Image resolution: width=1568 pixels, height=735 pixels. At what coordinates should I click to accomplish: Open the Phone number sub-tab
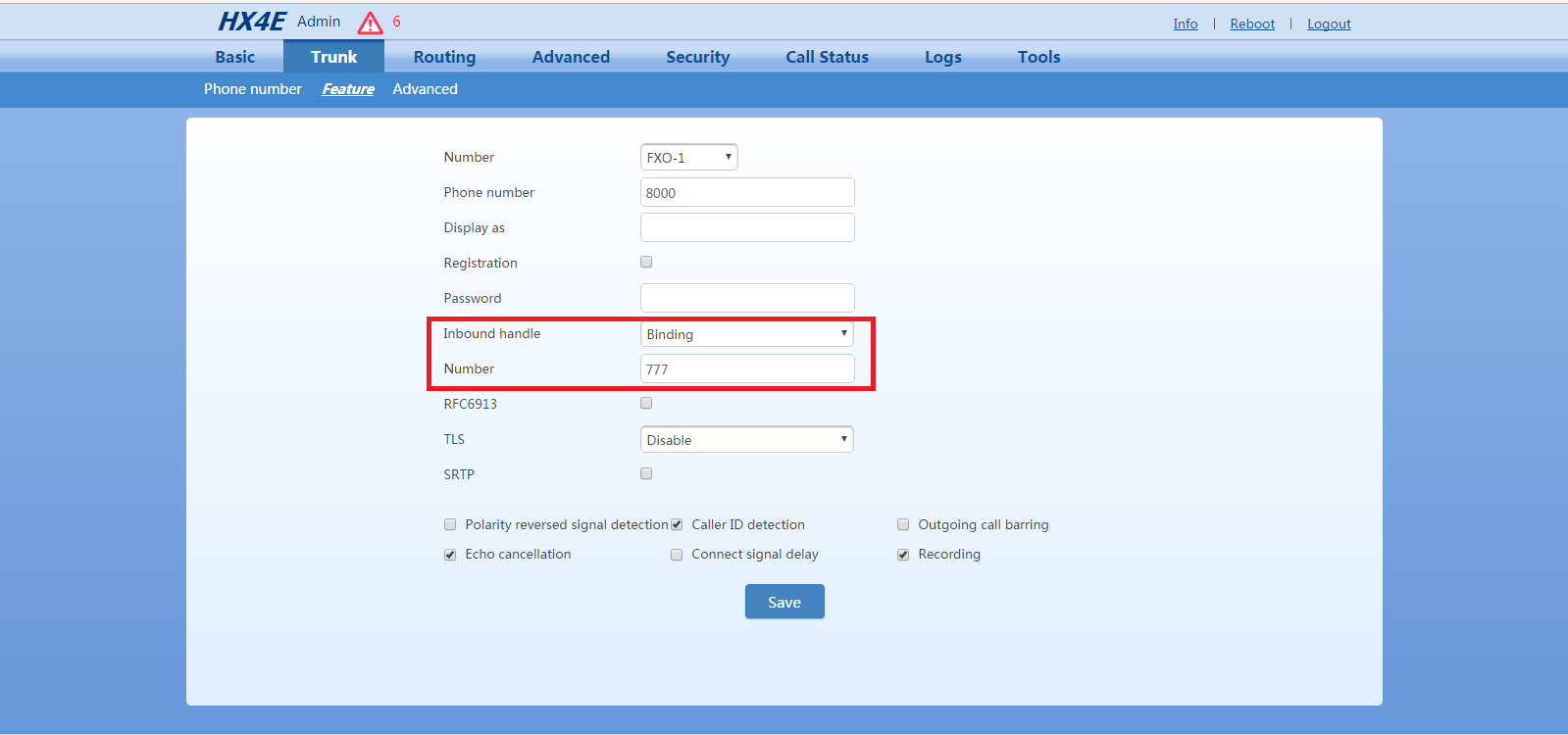253,89
